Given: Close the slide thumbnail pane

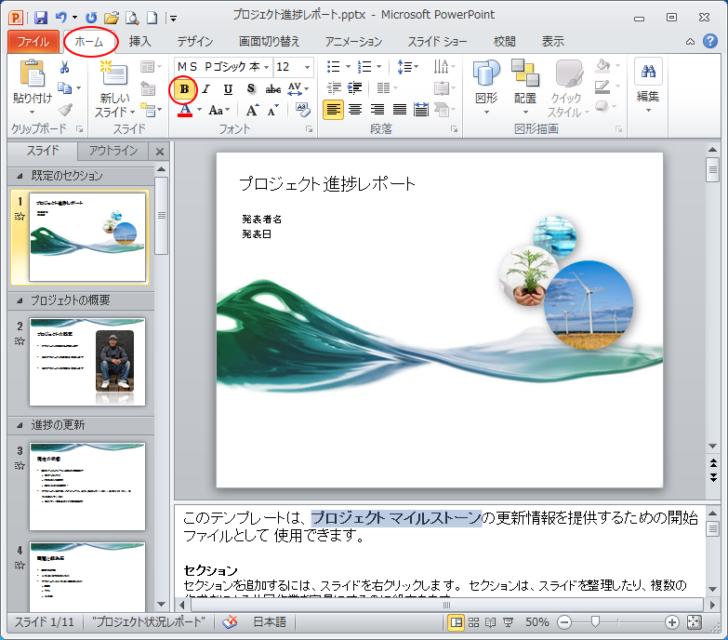Looking at the screenshot, I should [x=160, y=151].
